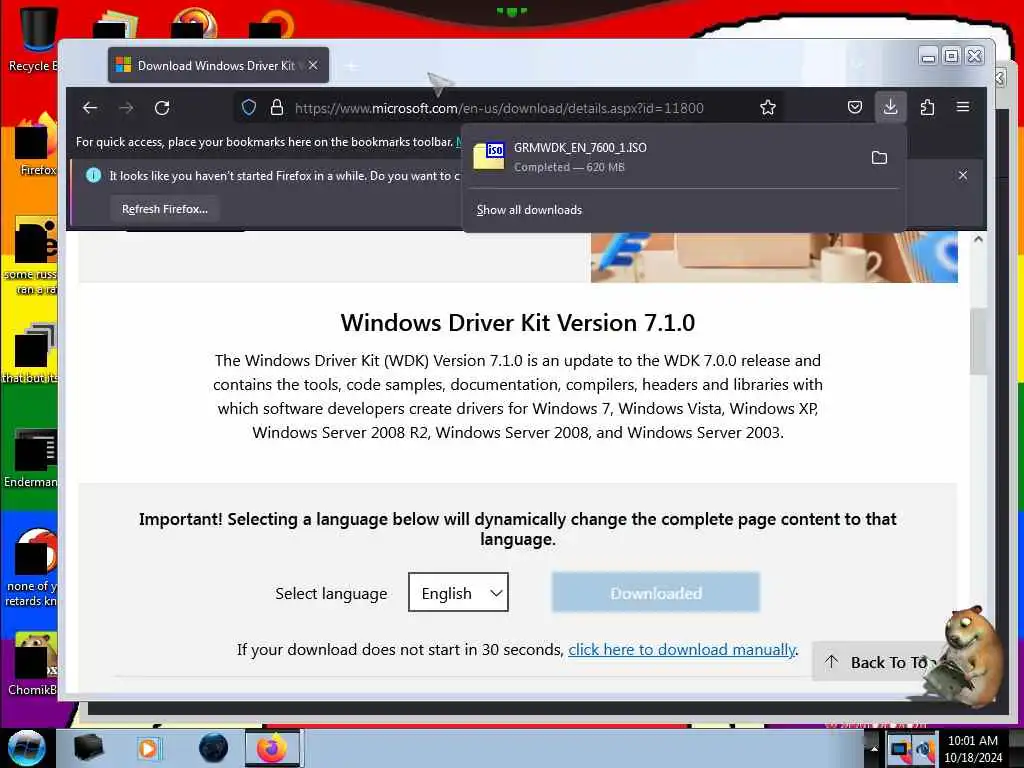This screenshot has height=768, width=1024.
Task: Go back with the Firefox back arrow
Action: pyautogui.click(x=90, y=108)
